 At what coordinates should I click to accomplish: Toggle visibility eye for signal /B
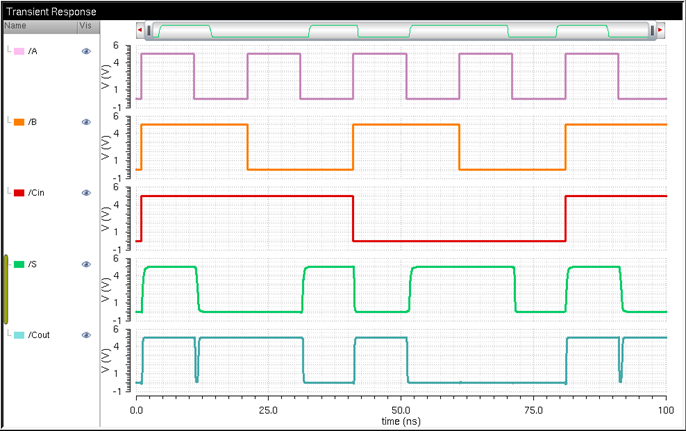tap(86, 122)
